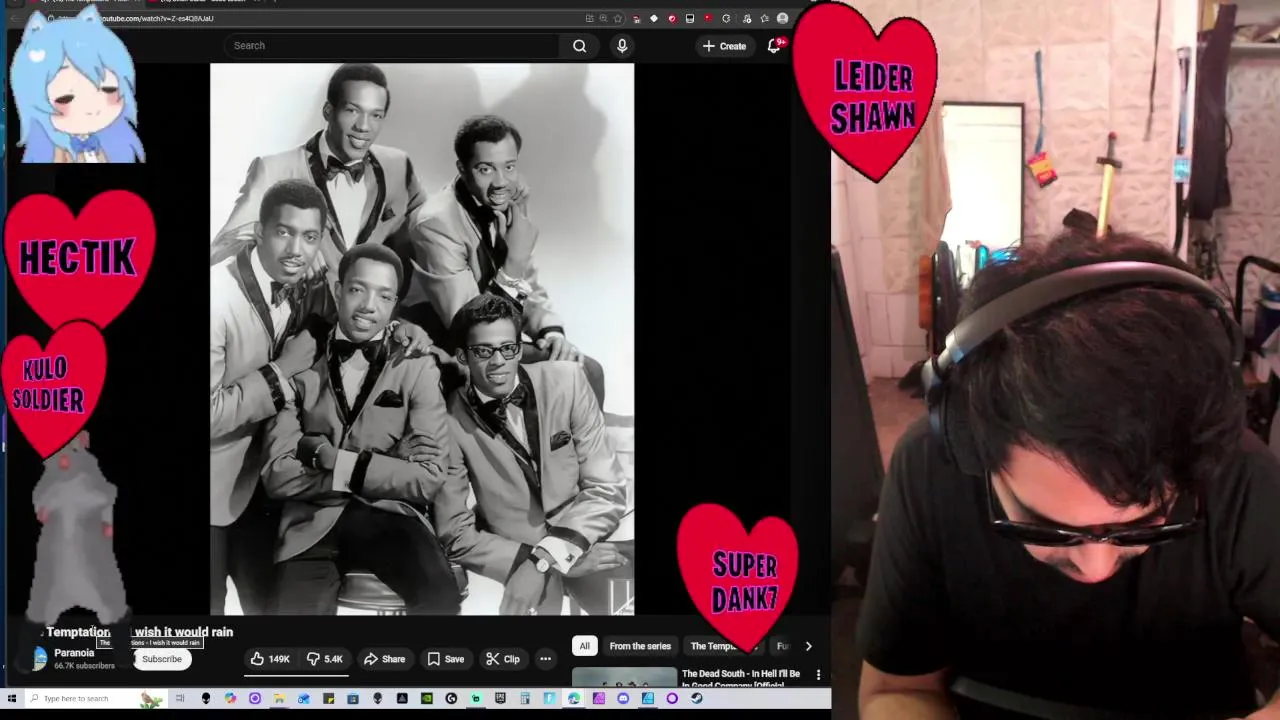Save video to a playlist
Image resolution: width=1280 pixels, height=720 pixels.
446,659
